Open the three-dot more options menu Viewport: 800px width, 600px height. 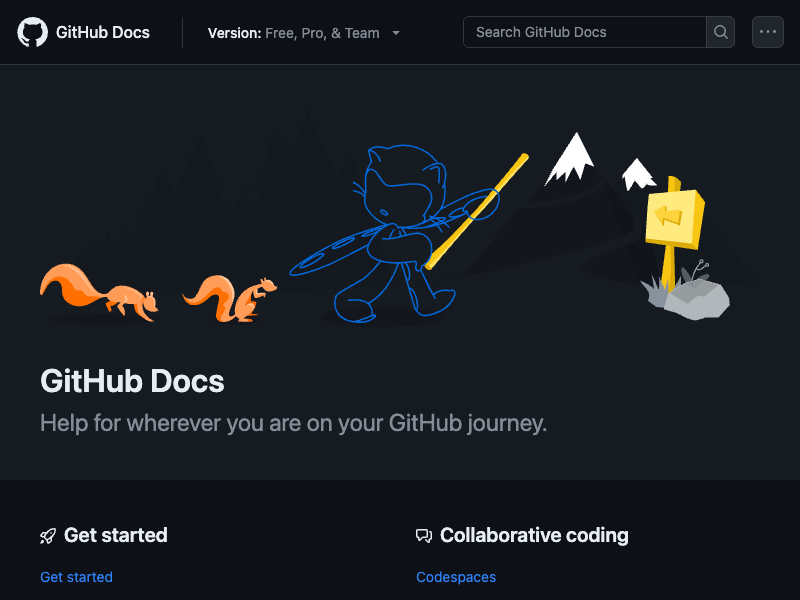(x=768, y=32)
